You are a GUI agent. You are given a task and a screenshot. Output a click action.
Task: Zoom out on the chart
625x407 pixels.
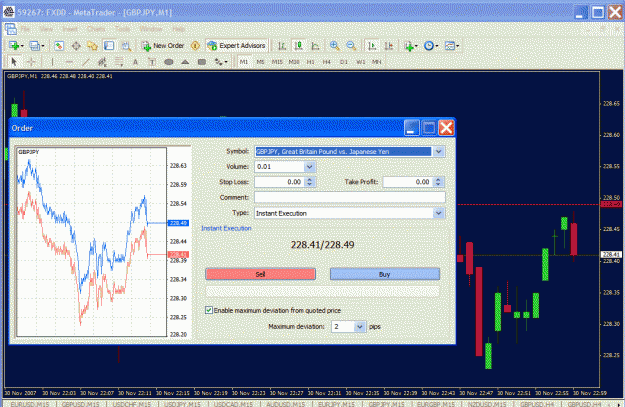click(x=351, y=46)
